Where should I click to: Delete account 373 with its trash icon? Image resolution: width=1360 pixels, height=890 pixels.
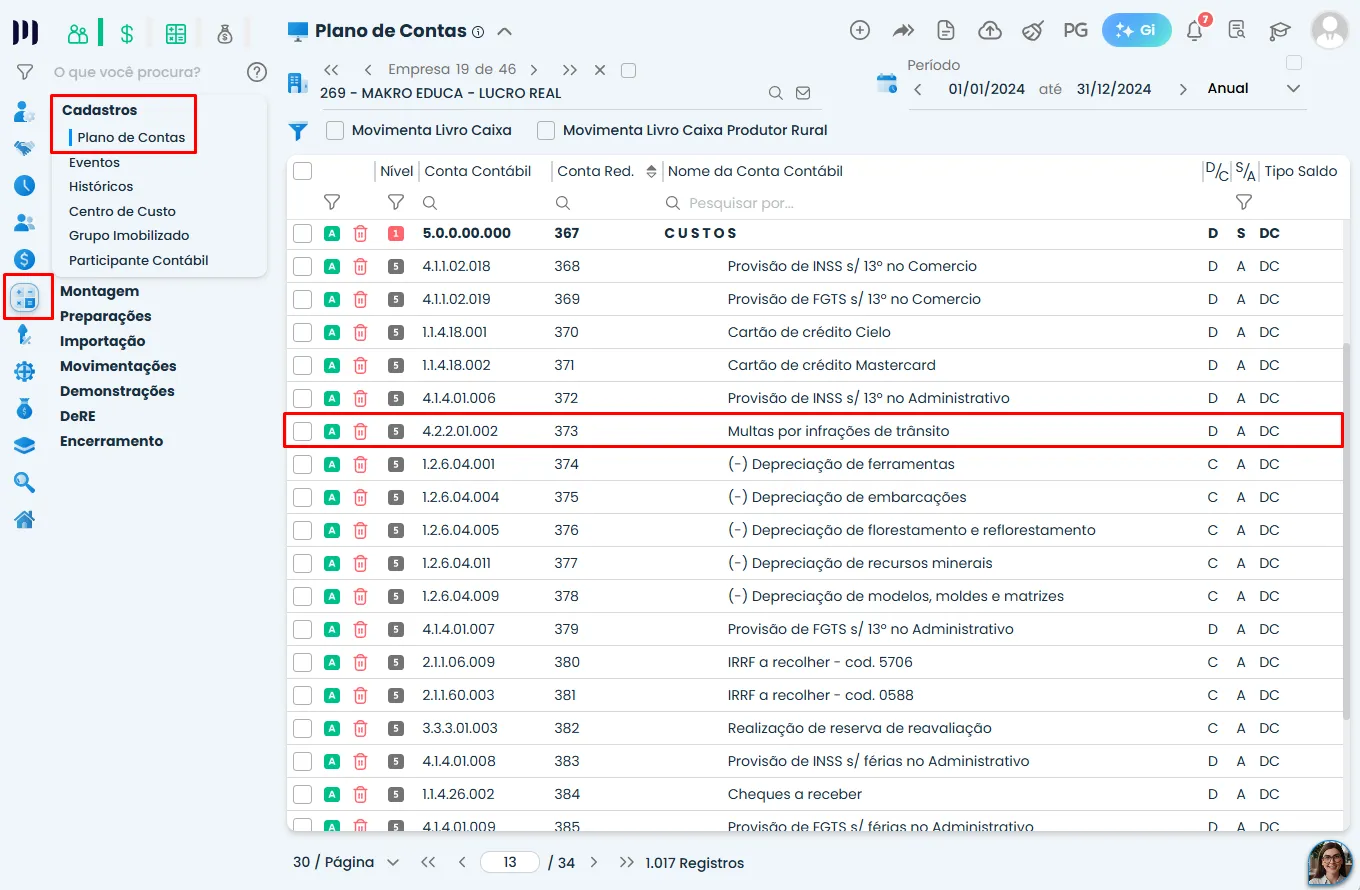click(361, 431)
